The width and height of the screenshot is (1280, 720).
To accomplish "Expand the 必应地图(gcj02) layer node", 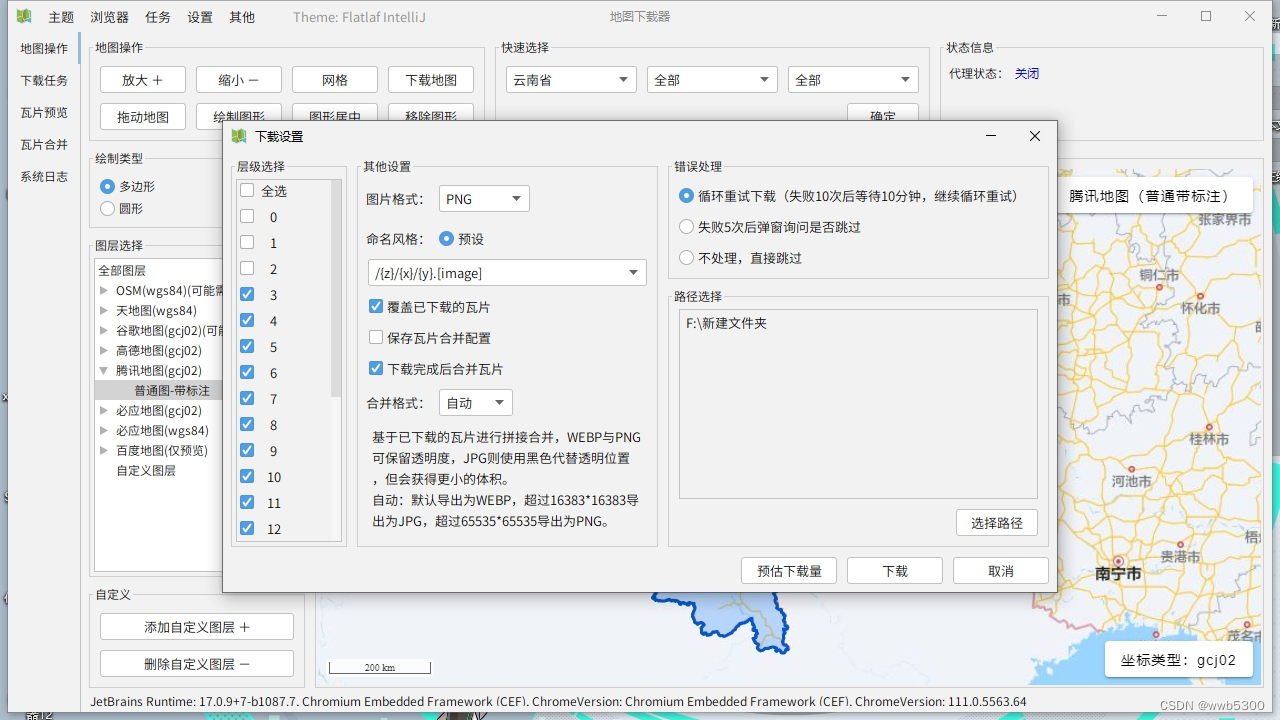I will [x=104, y=411].
